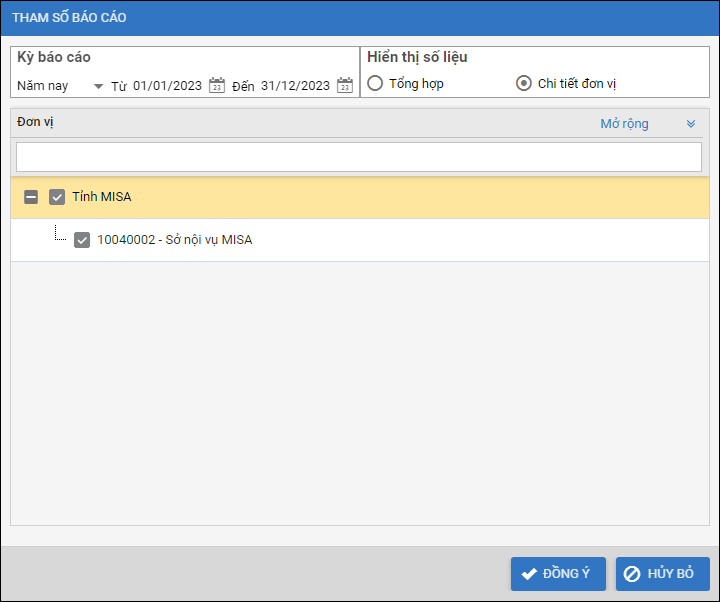720x602 pixels.
Task: Select the Tổng hợp radio option
Action: (375, 84)
